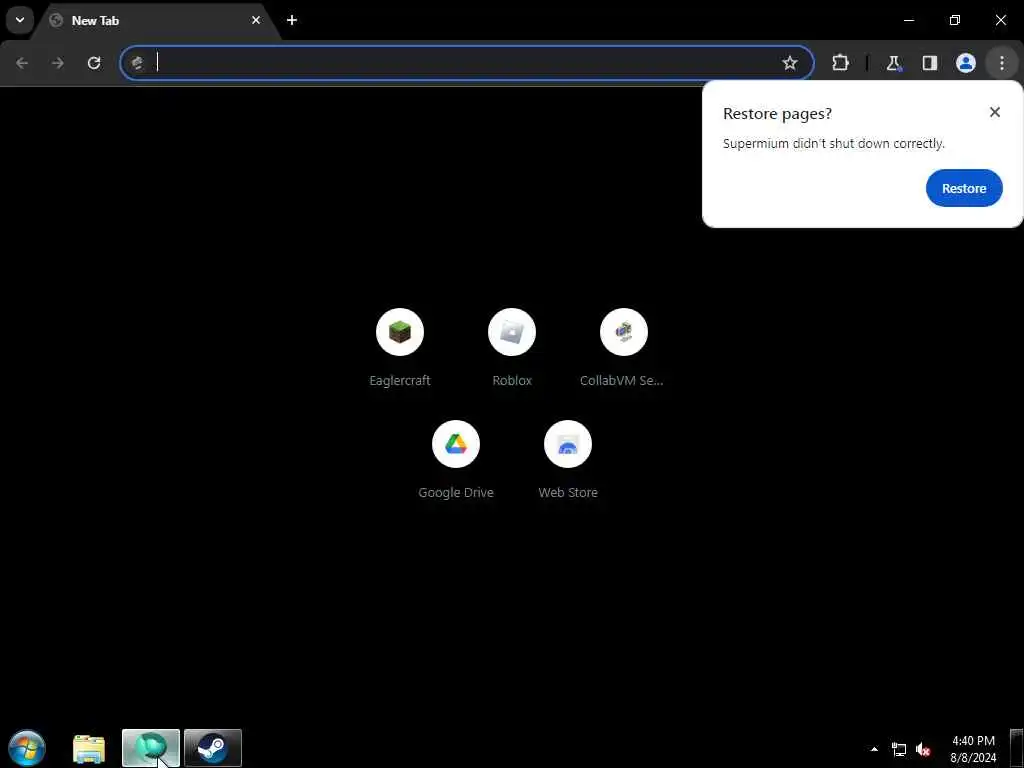Open the Extensions puzzle icon

pos(840,63)
